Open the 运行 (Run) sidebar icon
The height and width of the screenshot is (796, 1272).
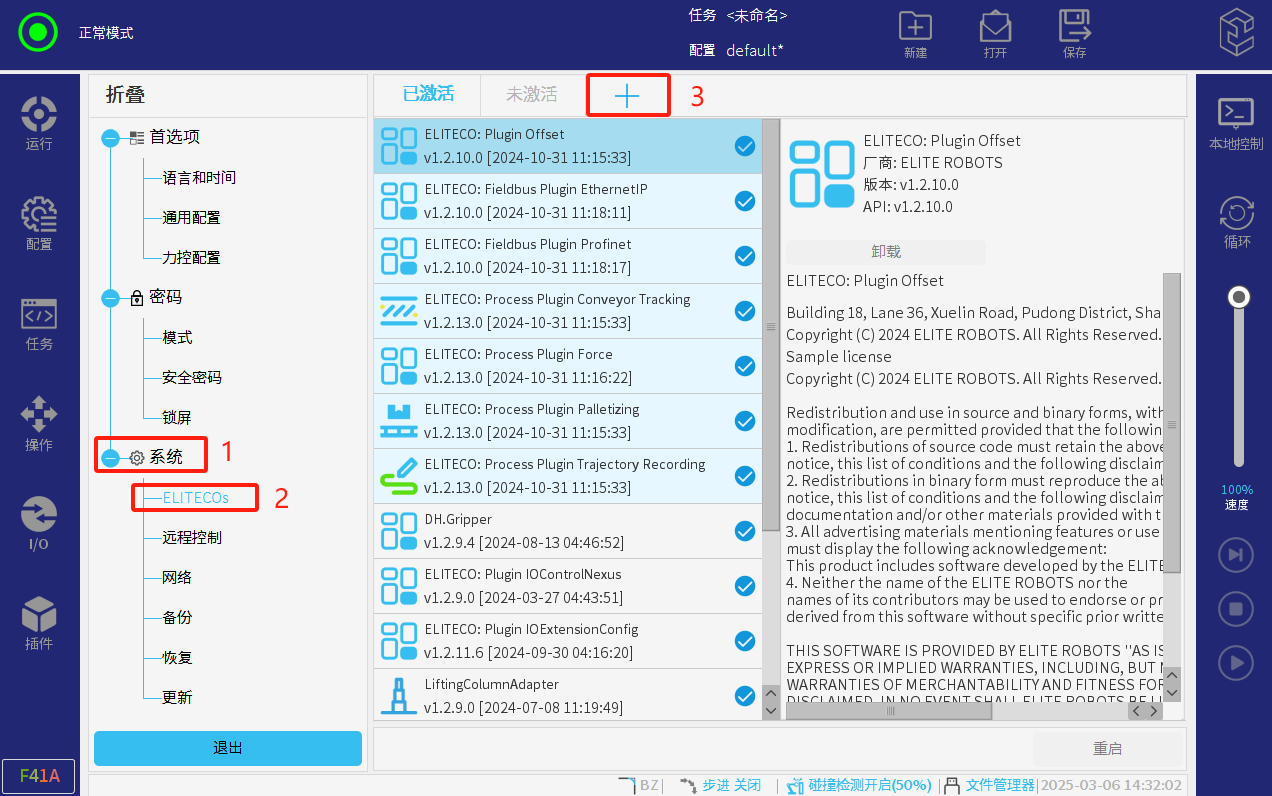pyautogui.click(x=39, y=122)
